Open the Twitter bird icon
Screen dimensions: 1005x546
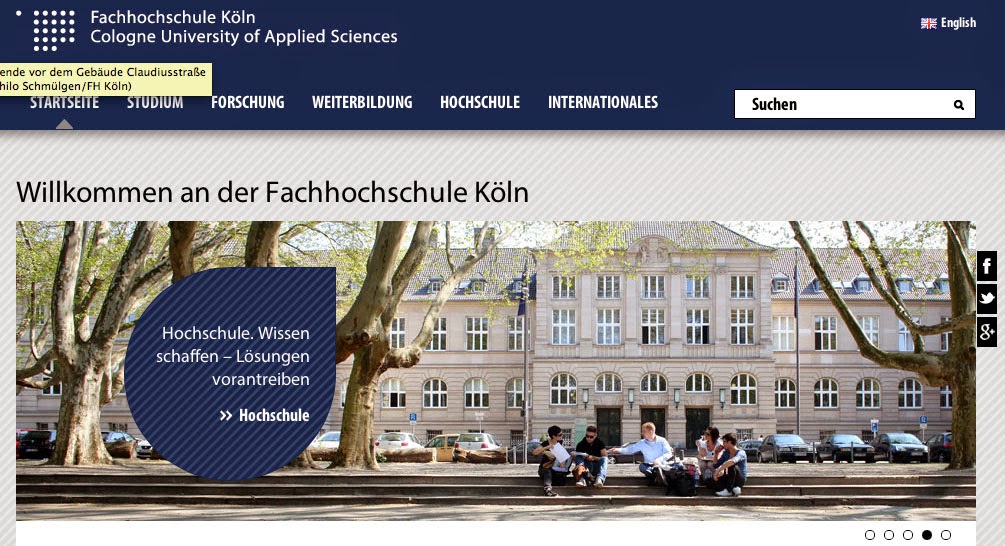[x=986, y=298]
